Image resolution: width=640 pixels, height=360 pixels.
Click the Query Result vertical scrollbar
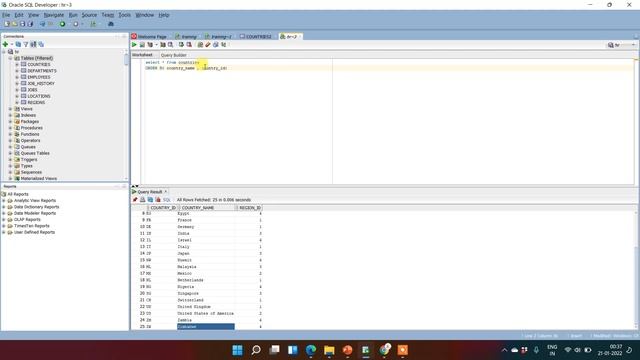click(x=637, y=269)
